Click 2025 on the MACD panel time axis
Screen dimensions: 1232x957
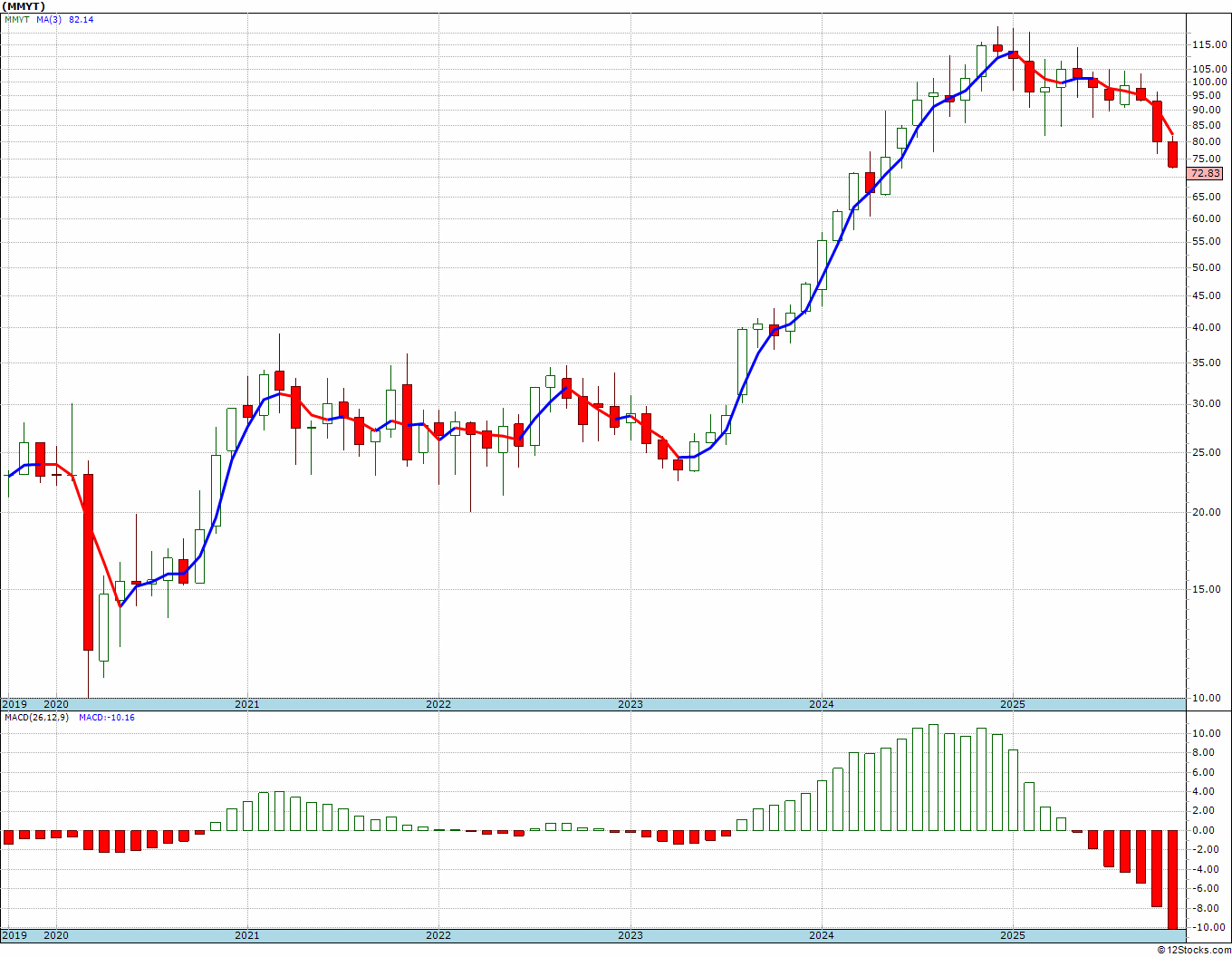pos(1013,935)
